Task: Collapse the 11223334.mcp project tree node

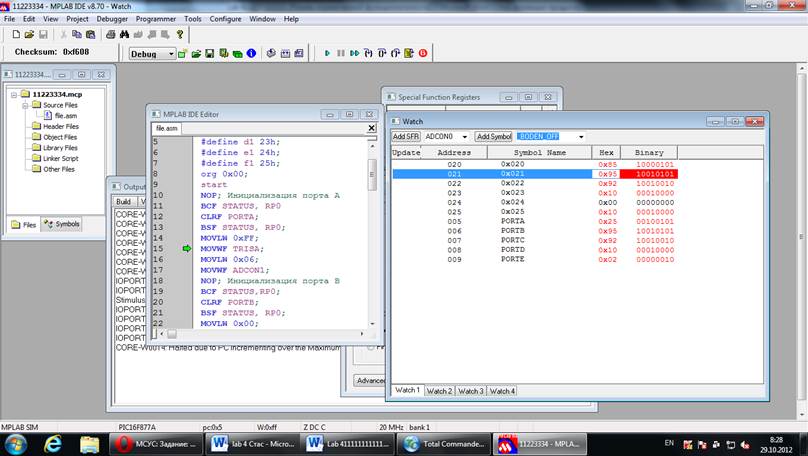Action: [14, 95]
